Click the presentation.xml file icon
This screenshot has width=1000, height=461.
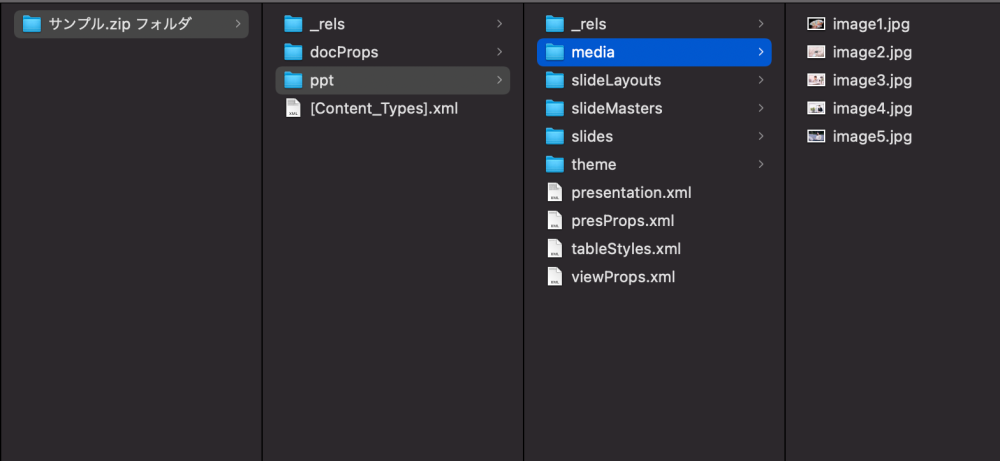[555, 192]
